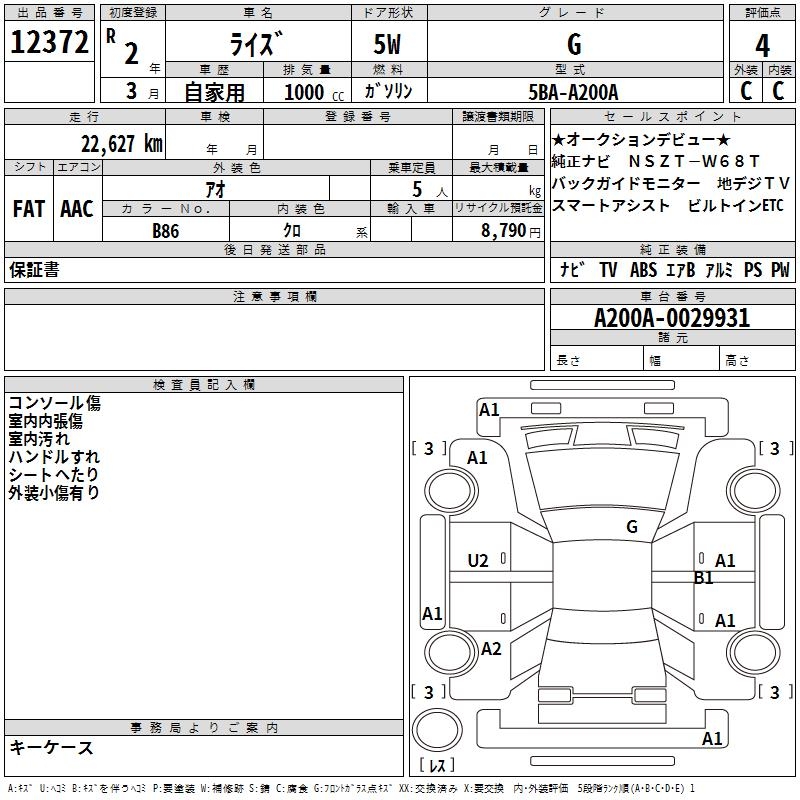800x800 pixels.
Task: Click the overall evaluation score 4
Action: (762, 45)
